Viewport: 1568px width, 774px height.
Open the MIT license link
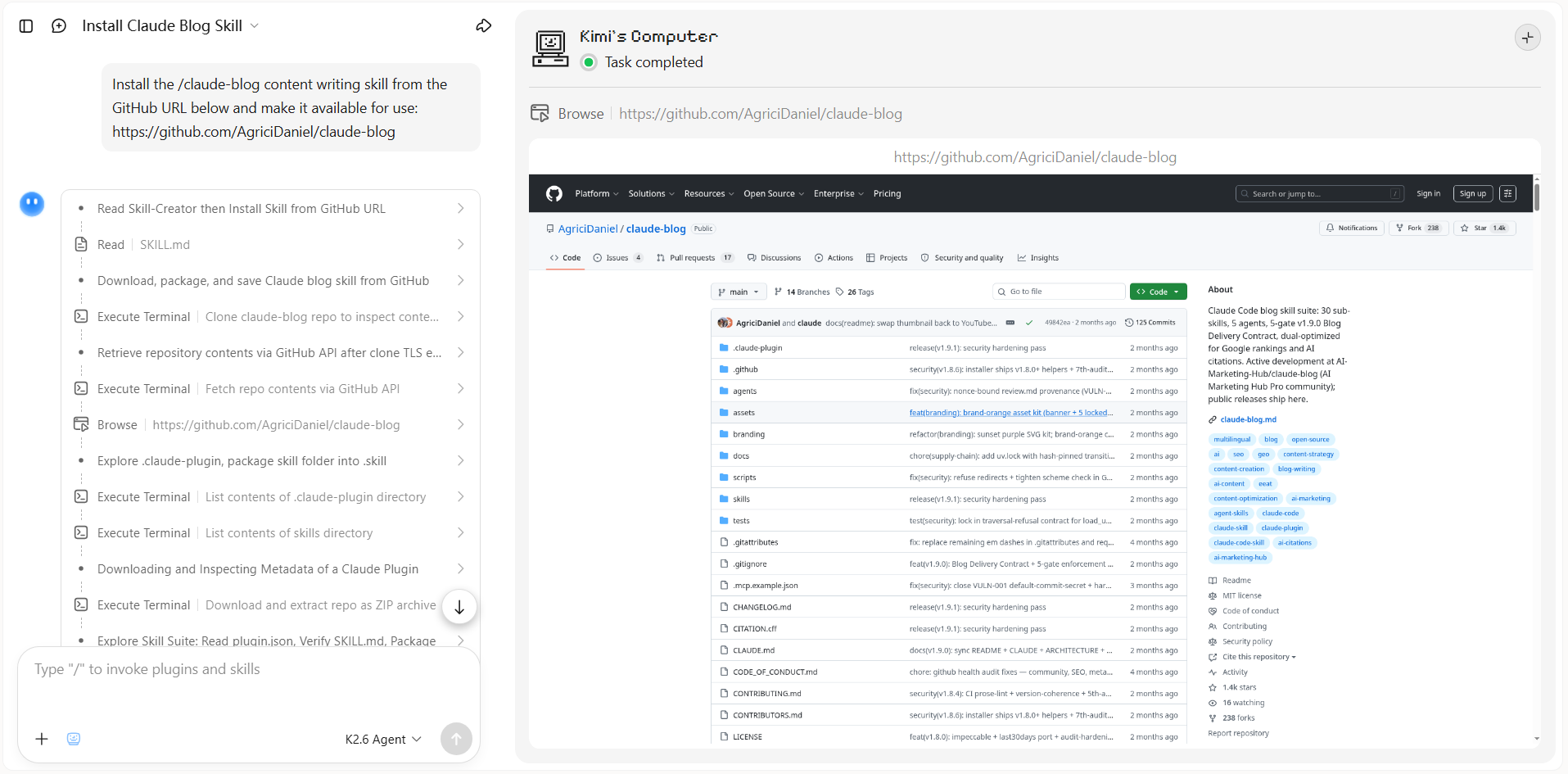(1241, 596)
